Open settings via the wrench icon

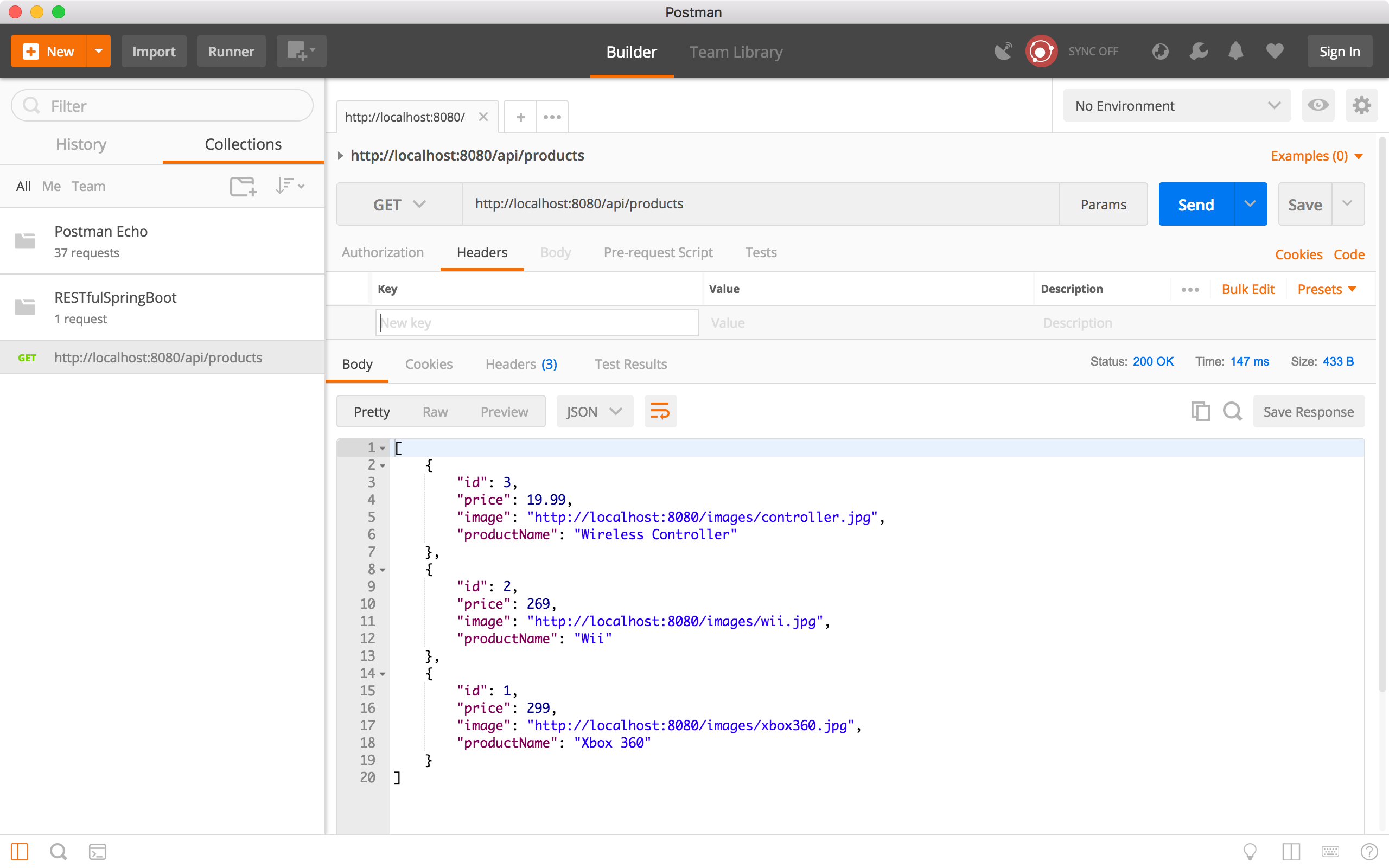tap(1199, 51)
